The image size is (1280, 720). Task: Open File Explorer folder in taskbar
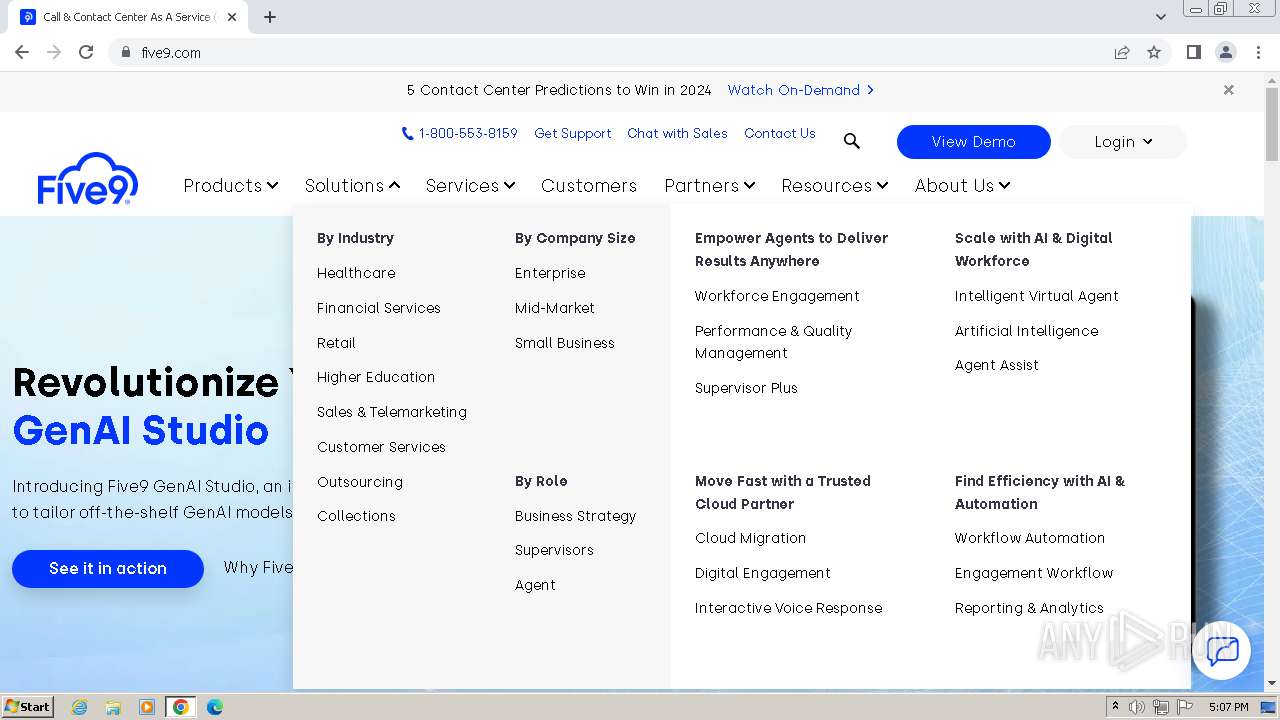click(x=113, y=707)
